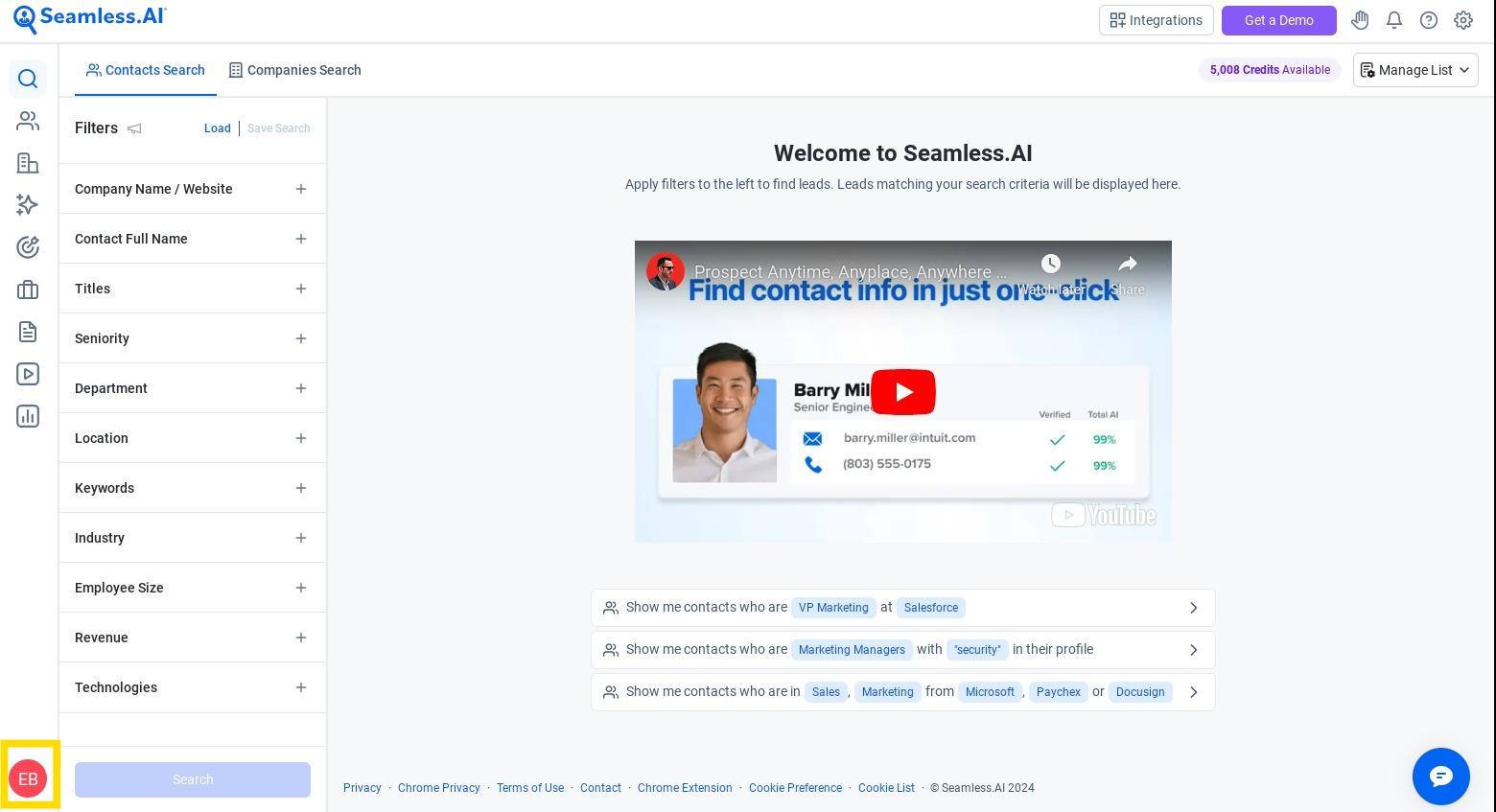1496x812 pixels.
Task: Click the Share arrow on the video
Action: (1128, 264)
